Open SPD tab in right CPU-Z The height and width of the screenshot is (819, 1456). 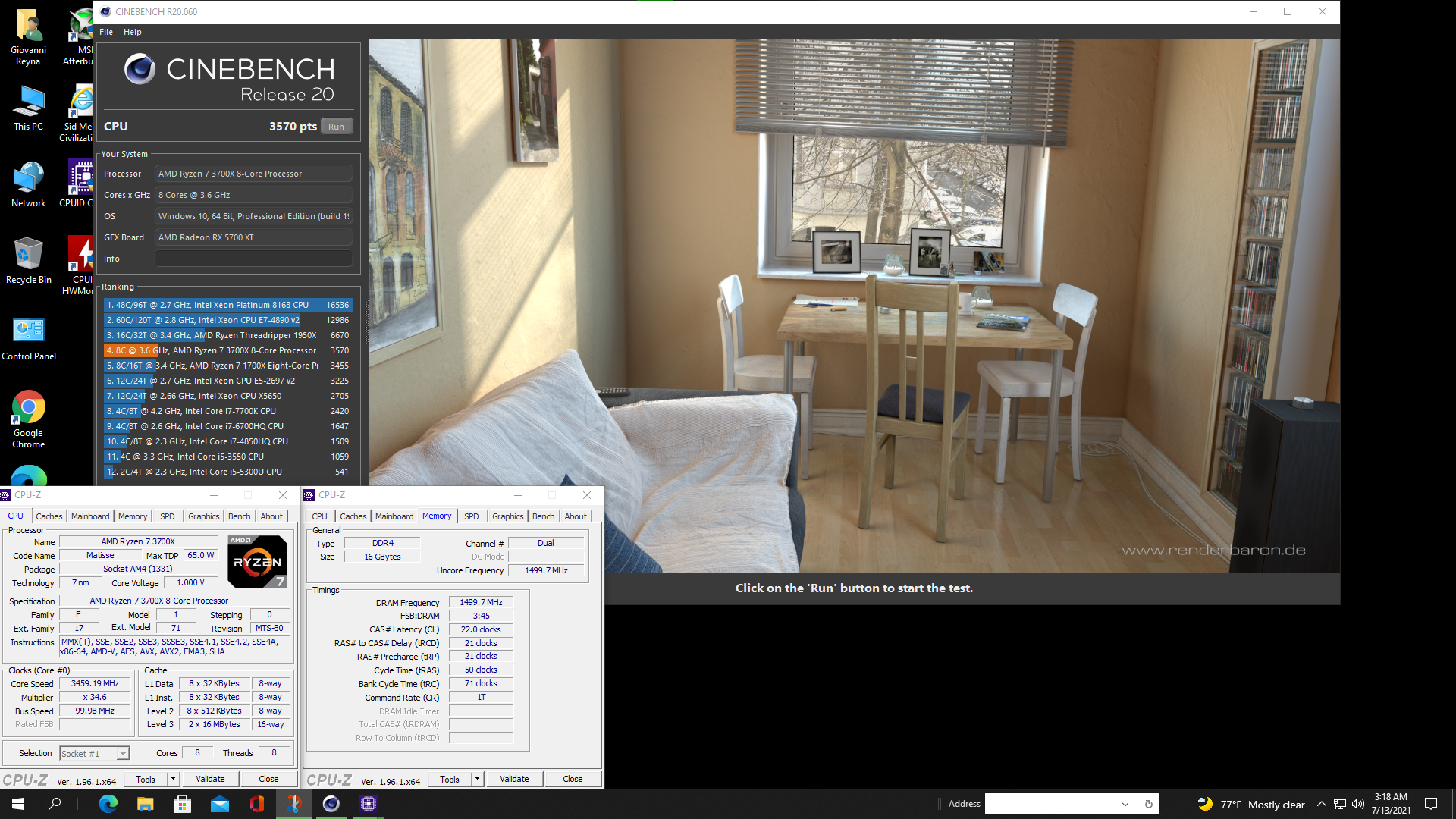click(472, 516)
